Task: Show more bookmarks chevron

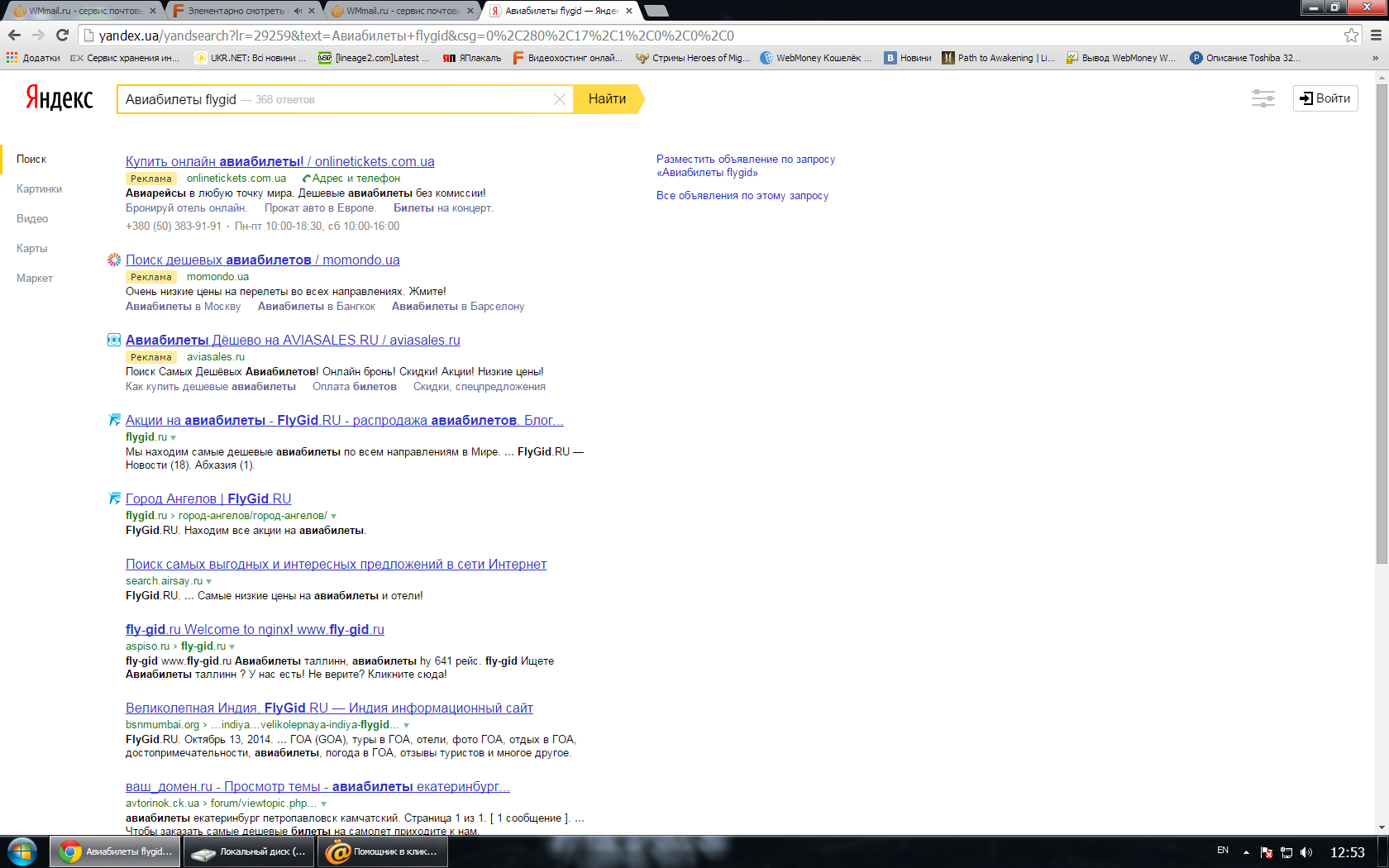Action: [x=1375, y=58]
